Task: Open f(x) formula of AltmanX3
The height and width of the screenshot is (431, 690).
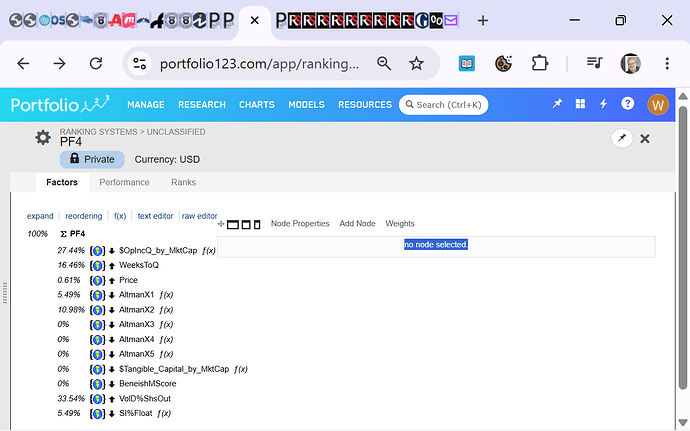Action: coord(166,324)
